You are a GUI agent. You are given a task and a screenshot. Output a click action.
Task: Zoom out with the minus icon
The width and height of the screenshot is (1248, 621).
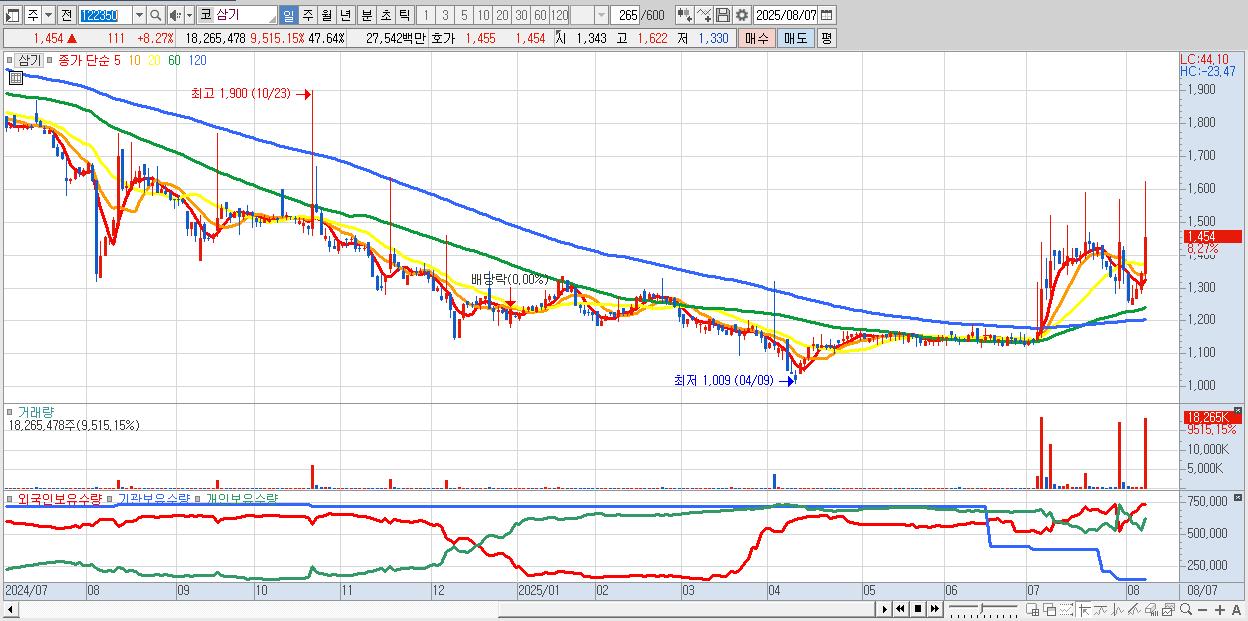[x=1203, y=610]
